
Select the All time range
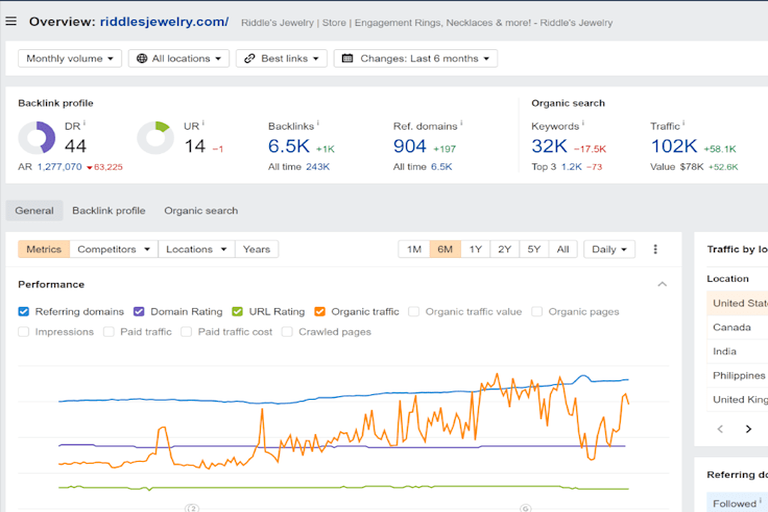coord(563,249)
